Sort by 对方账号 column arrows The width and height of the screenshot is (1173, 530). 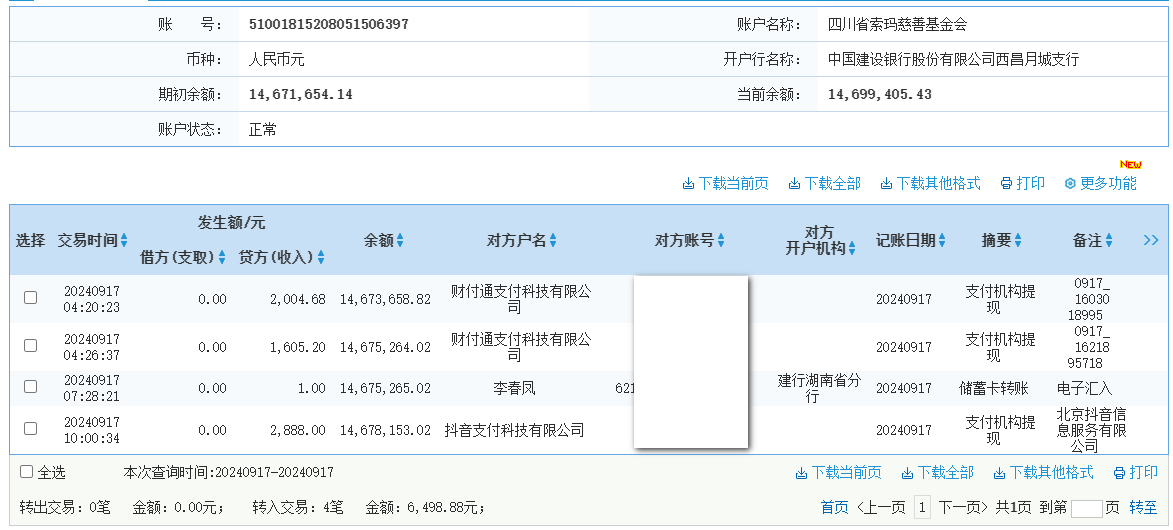[721, 241]
